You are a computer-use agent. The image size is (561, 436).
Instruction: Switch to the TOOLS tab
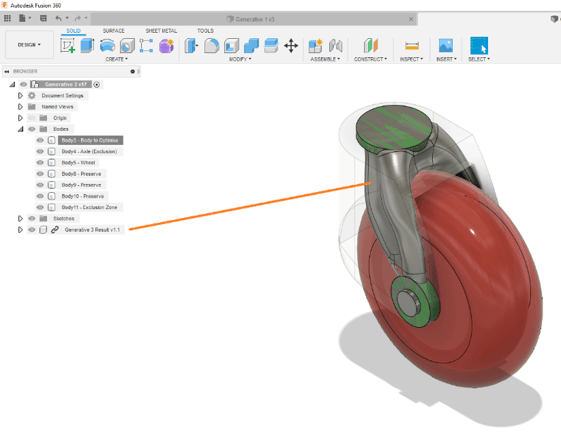pyautogui.click(x=205, y=31)
